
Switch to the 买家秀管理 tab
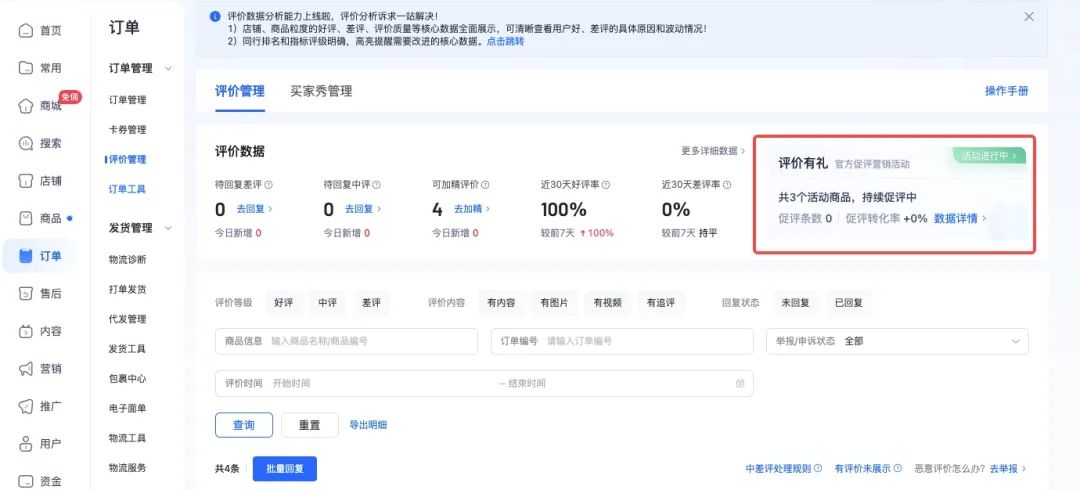(321, 91)
